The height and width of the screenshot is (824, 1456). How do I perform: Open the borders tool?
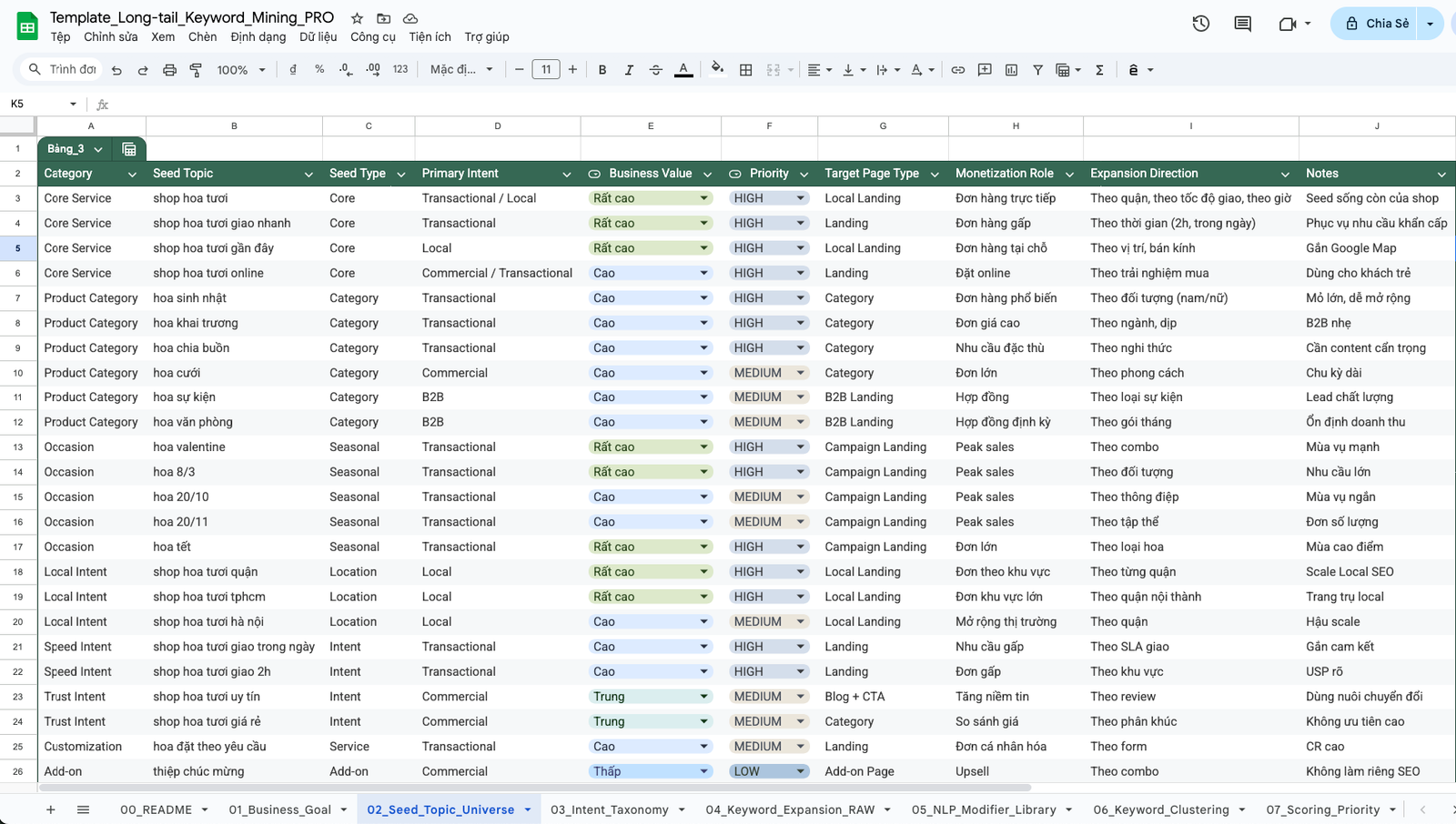pyautogui.click(x=745, y=70)
